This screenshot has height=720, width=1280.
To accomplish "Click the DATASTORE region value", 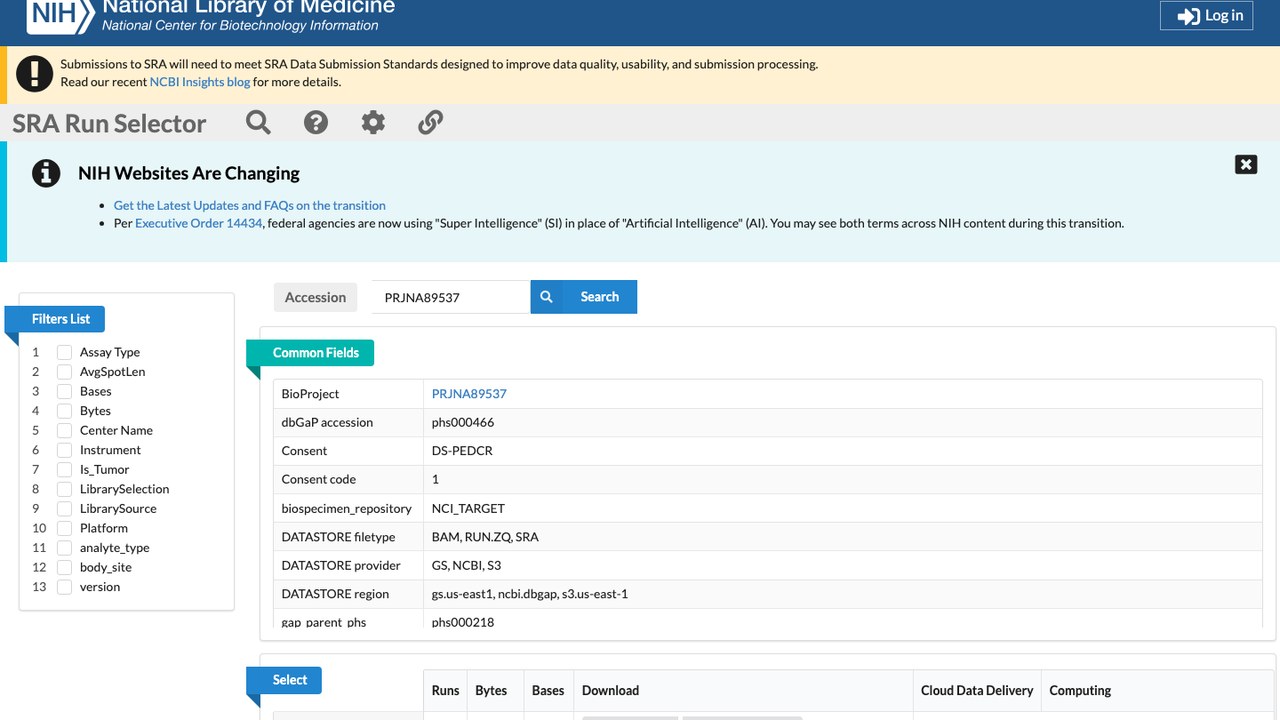I will pyautogui.click(x=530, y=594).
